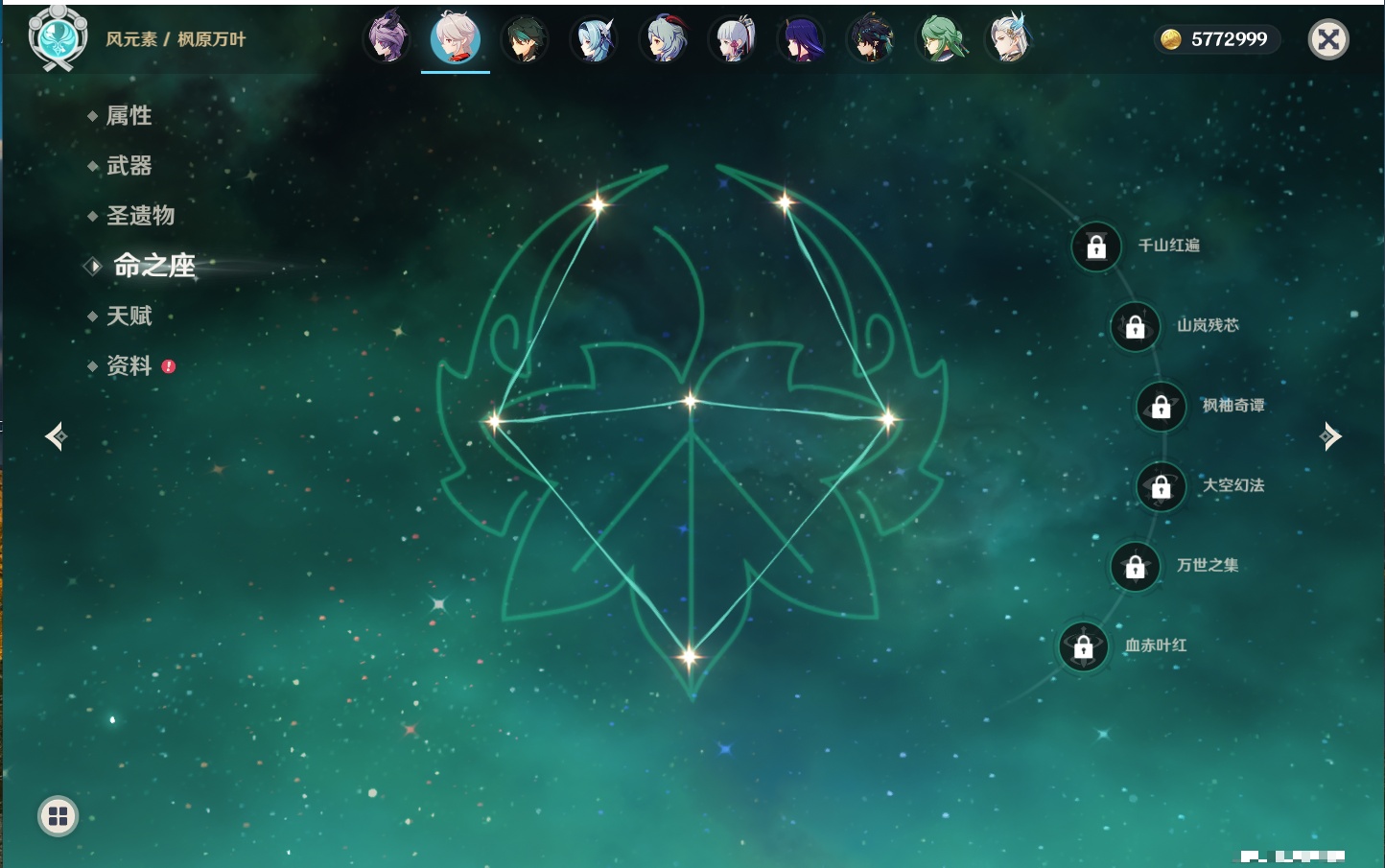Choose Ayaka's silver ponytail avatar
Screen dimensions: 1385x868
(x=733, y=39)
